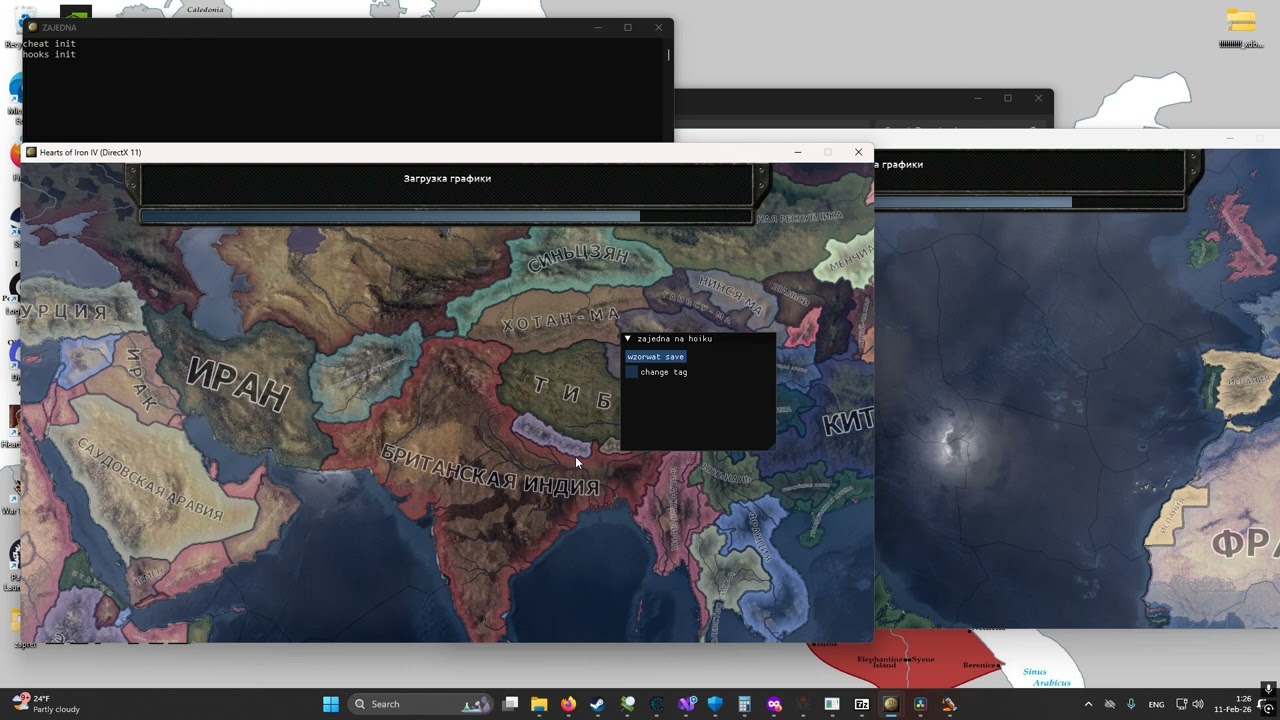Viewport: 1280px width, 720px height.
Task: Open File Explorer from the taskbar
Action: (x=539, y=704)
